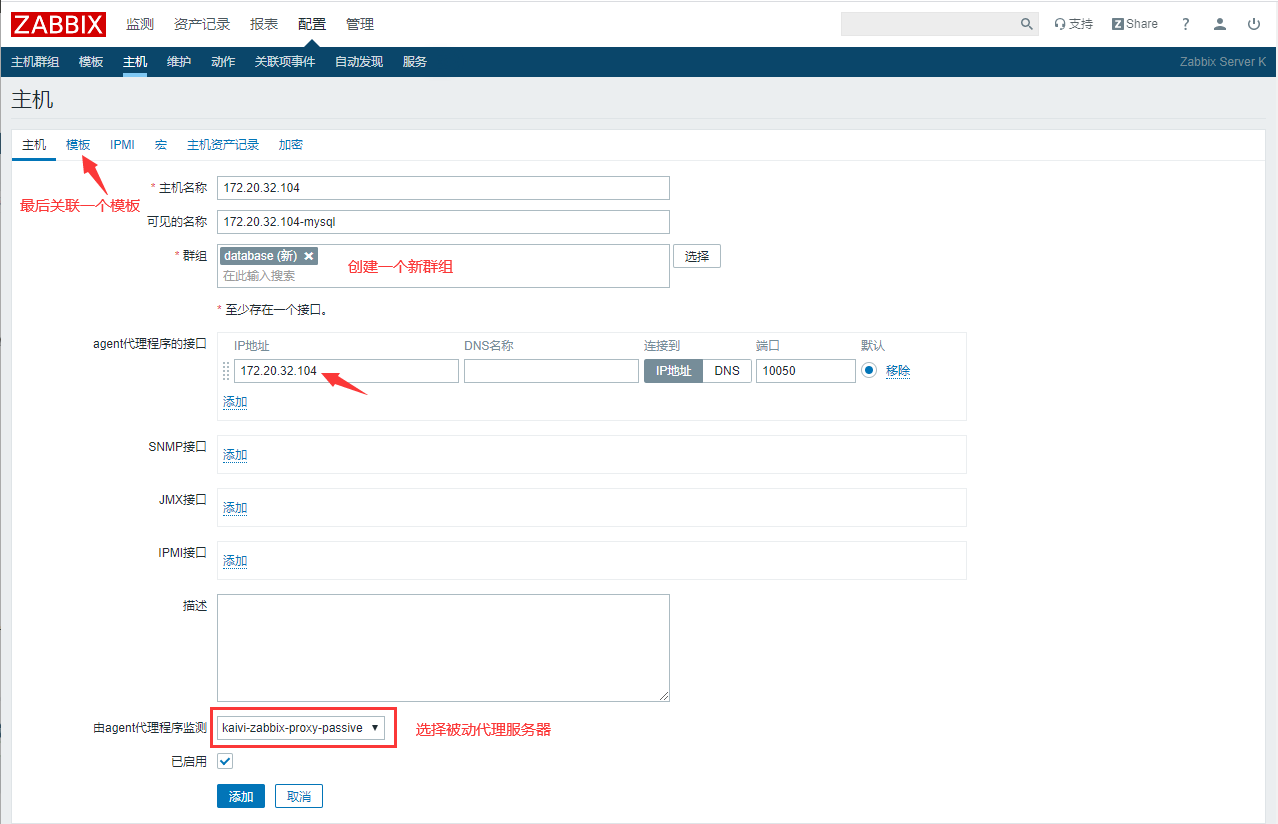
Task: Go to 主机群组 submenu
Action: (x=35, y=62)
